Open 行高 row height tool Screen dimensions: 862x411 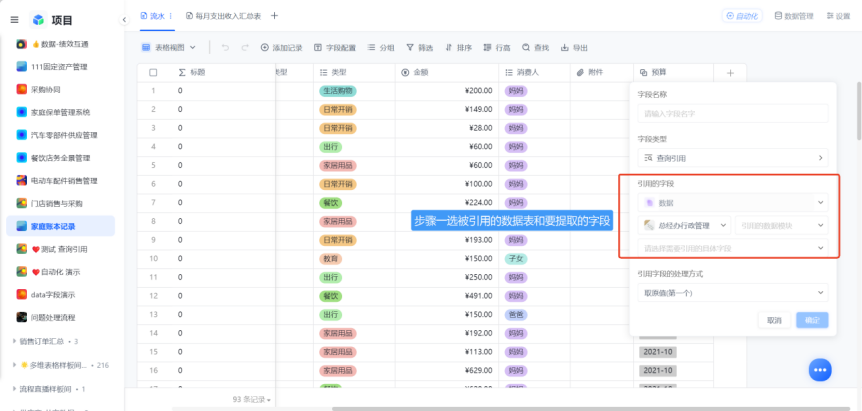(x=497, y=48)
